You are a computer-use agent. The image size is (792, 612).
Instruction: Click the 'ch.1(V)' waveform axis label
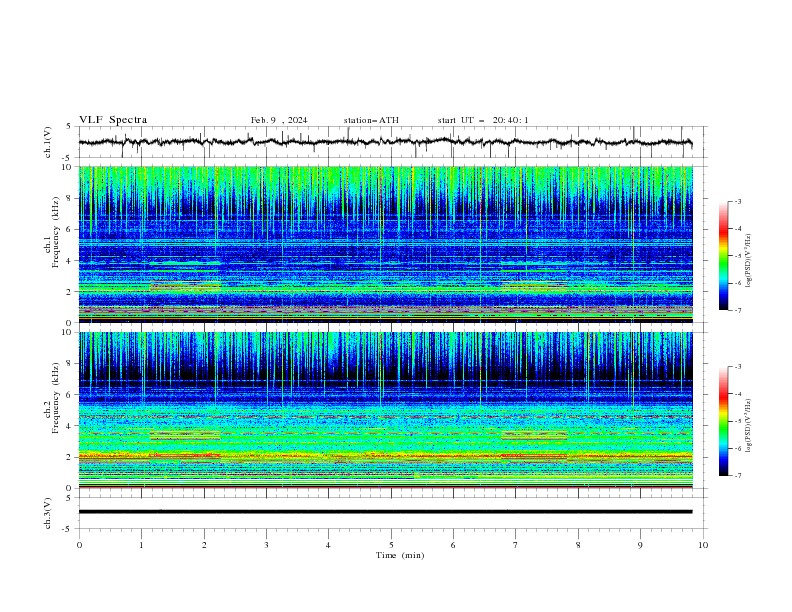tap(48, 142)
